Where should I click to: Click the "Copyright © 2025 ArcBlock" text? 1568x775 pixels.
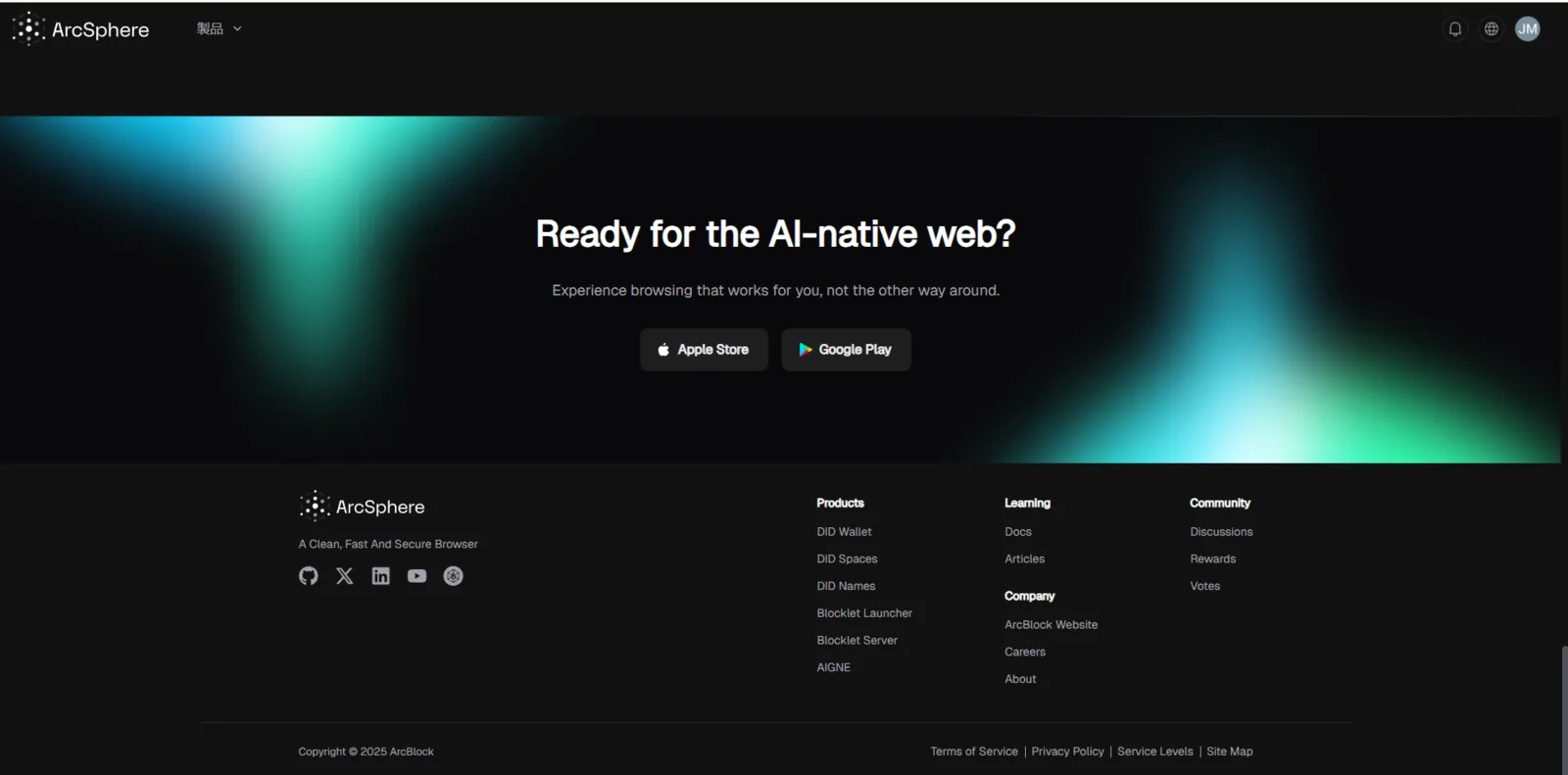[x=366, y=751]
